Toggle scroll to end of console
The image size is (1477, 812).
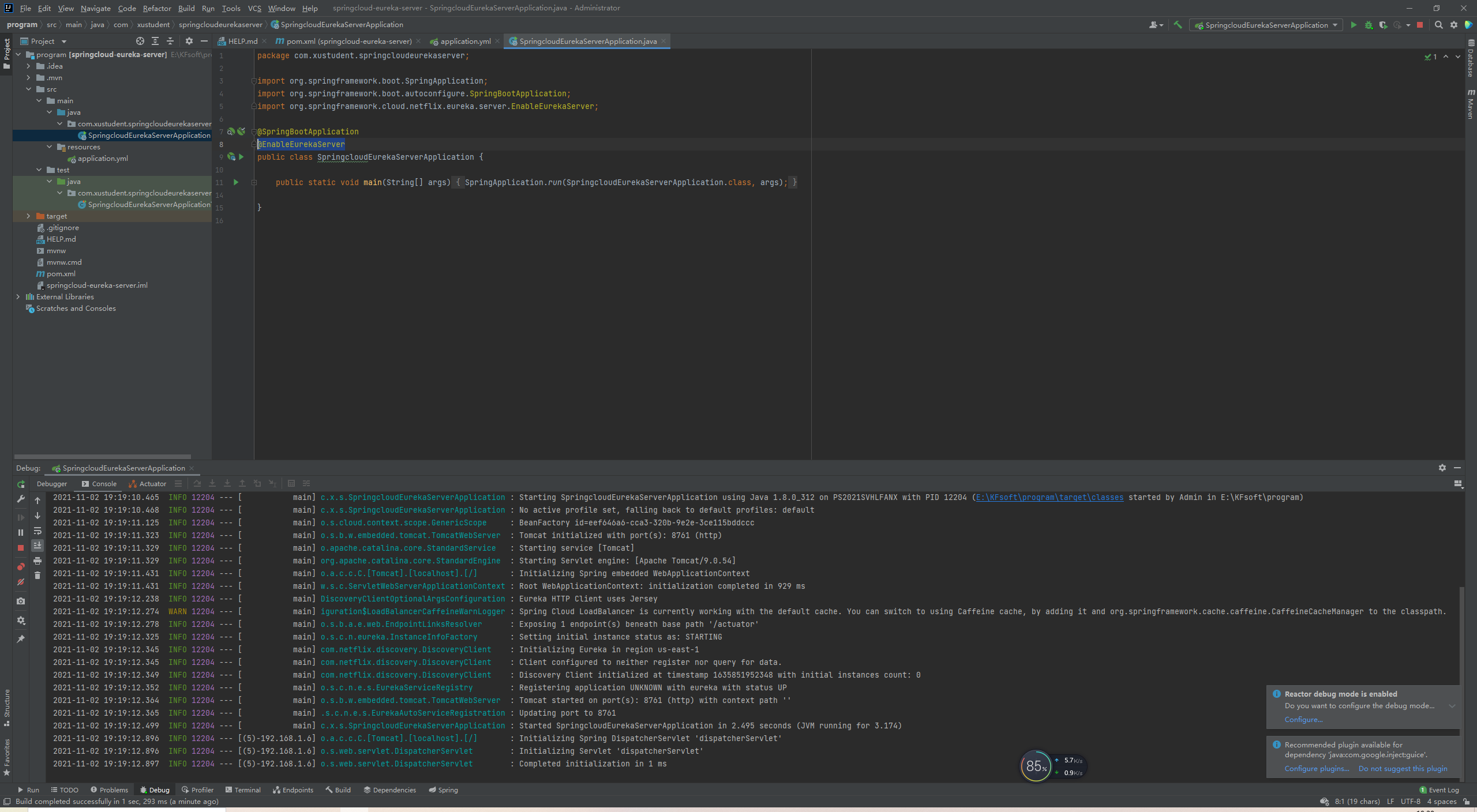[38, 545]
